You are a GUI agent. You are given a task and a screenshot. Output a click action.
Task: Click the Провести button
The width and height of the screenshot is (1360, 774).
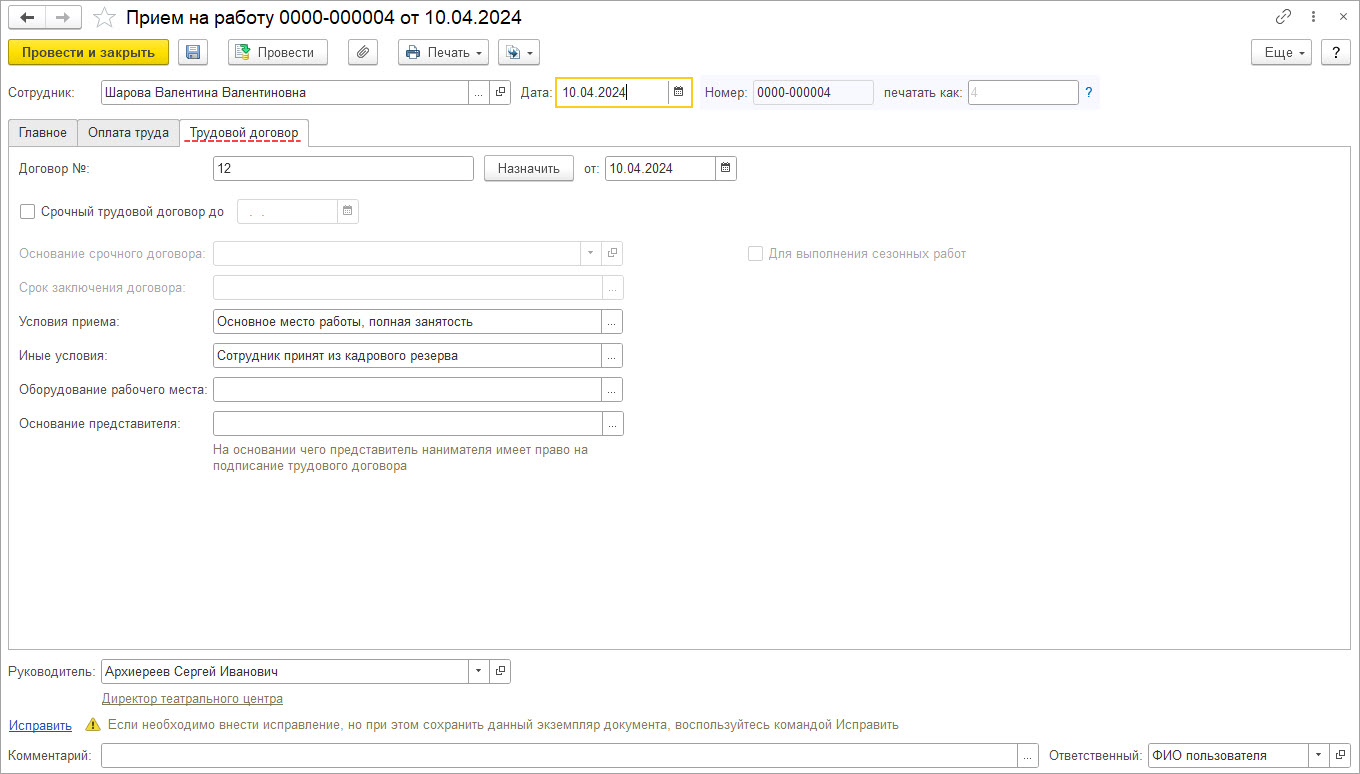[x=278, y=53]
